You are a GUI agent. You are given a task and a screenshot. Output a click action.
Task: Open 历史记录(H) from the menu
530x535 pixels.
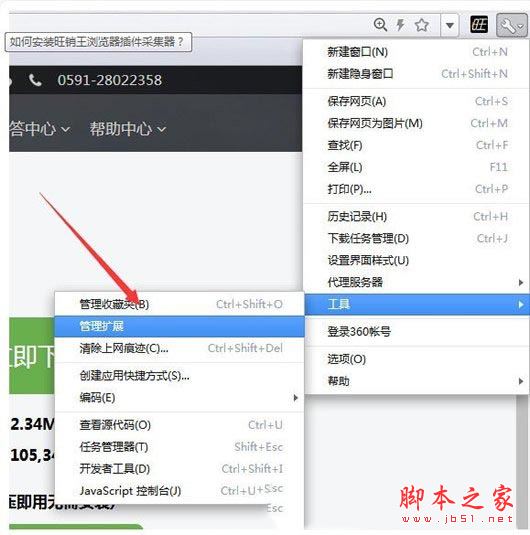(416, 216)
